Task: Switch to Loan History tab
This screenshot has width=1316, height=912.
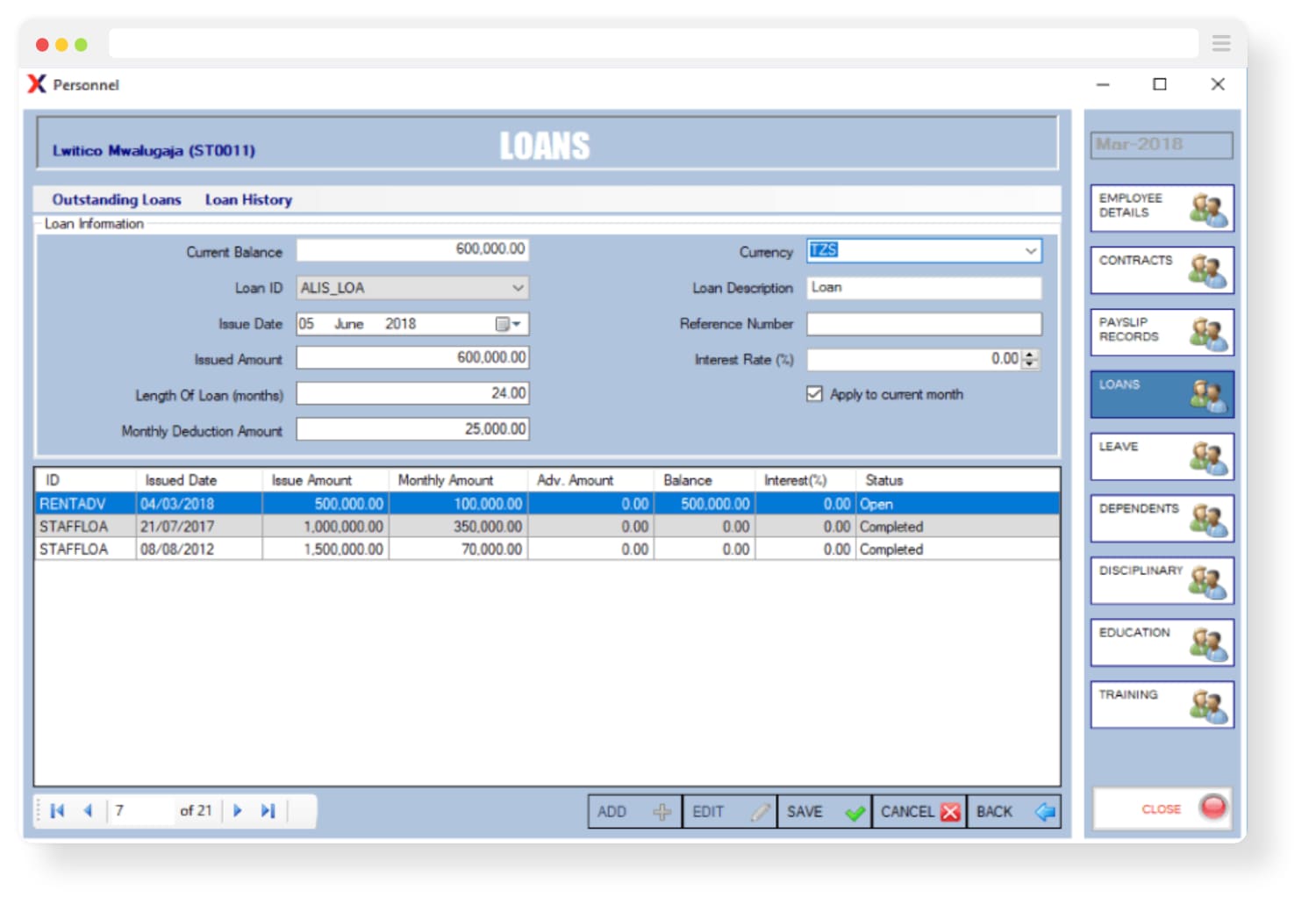Action: [x=248, y=200]
